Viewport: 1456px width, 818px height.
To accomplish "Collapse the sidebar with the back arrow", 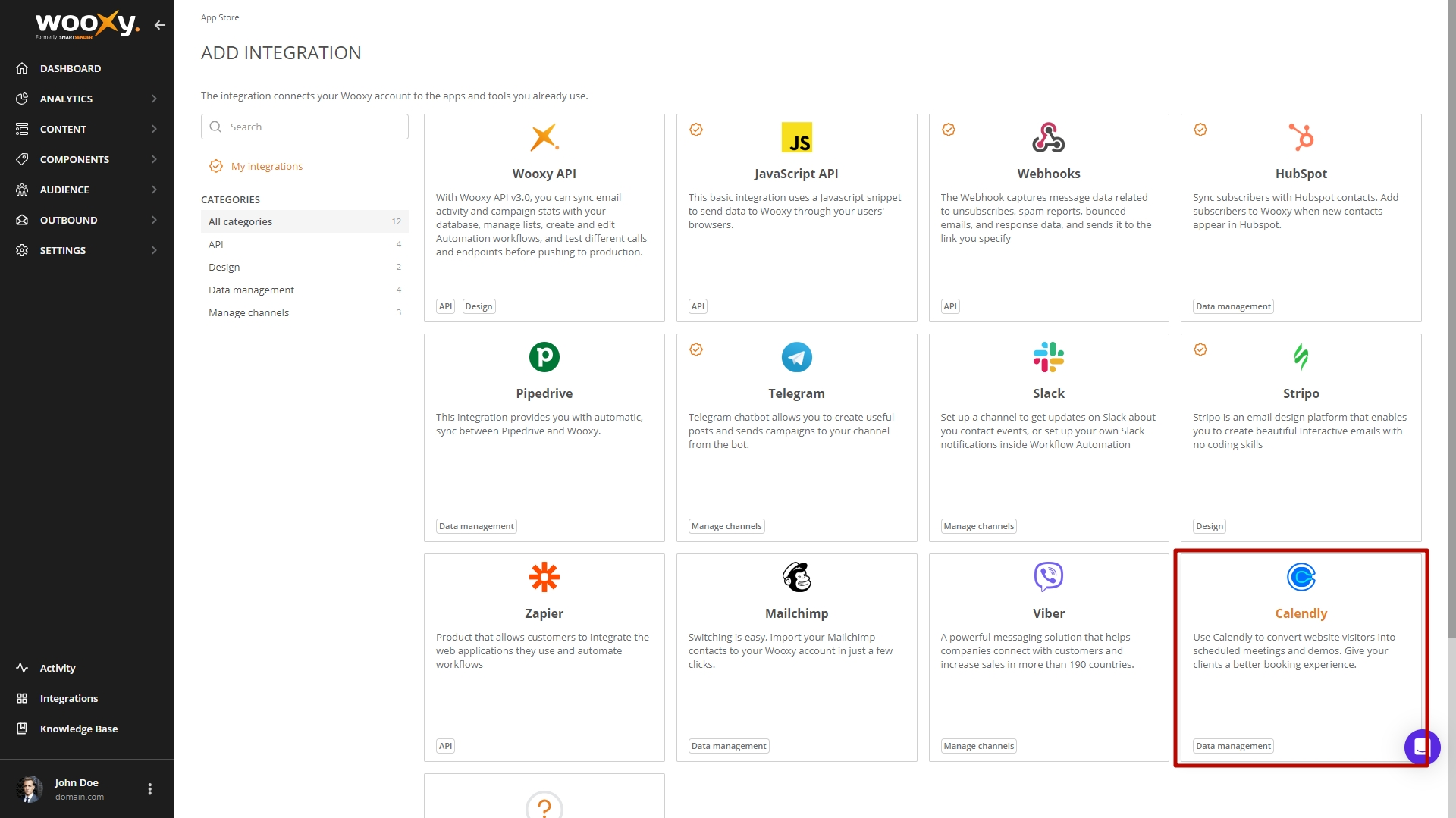I will click(x=159, y=25).
